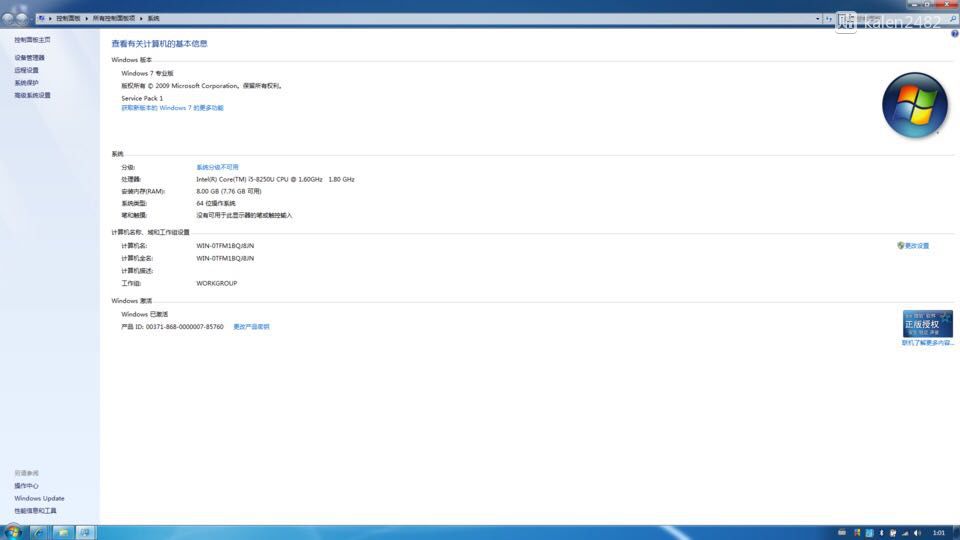Open Windows Update link in sidebar
Image resolution: width=960 pixels, height=540 pixels.
tap(39, 498)
